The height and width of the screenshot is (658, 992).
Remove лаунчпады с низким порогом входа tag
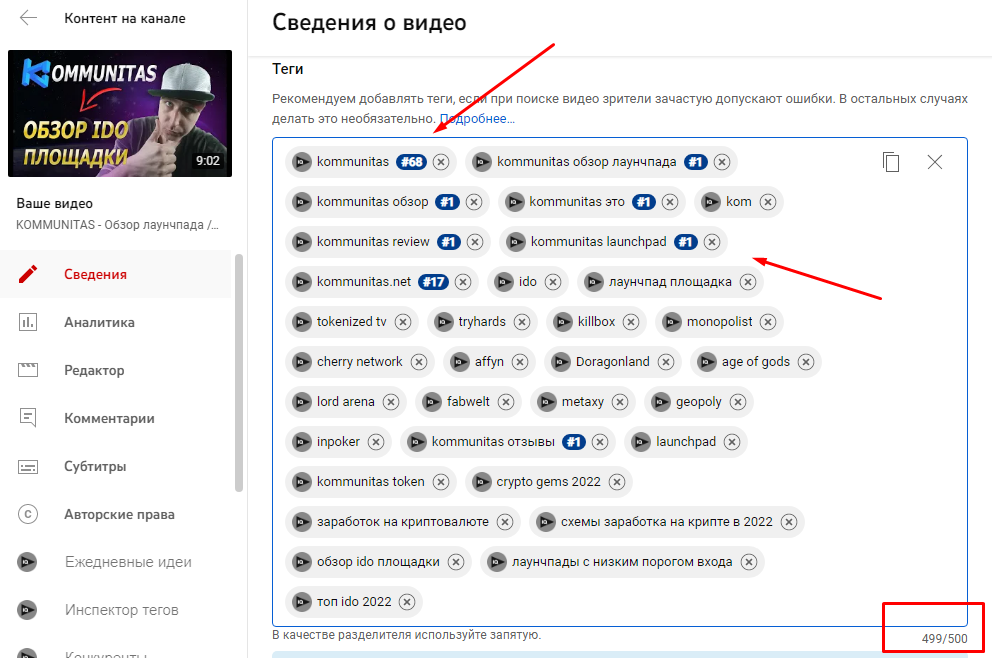(x=749, y=562)
